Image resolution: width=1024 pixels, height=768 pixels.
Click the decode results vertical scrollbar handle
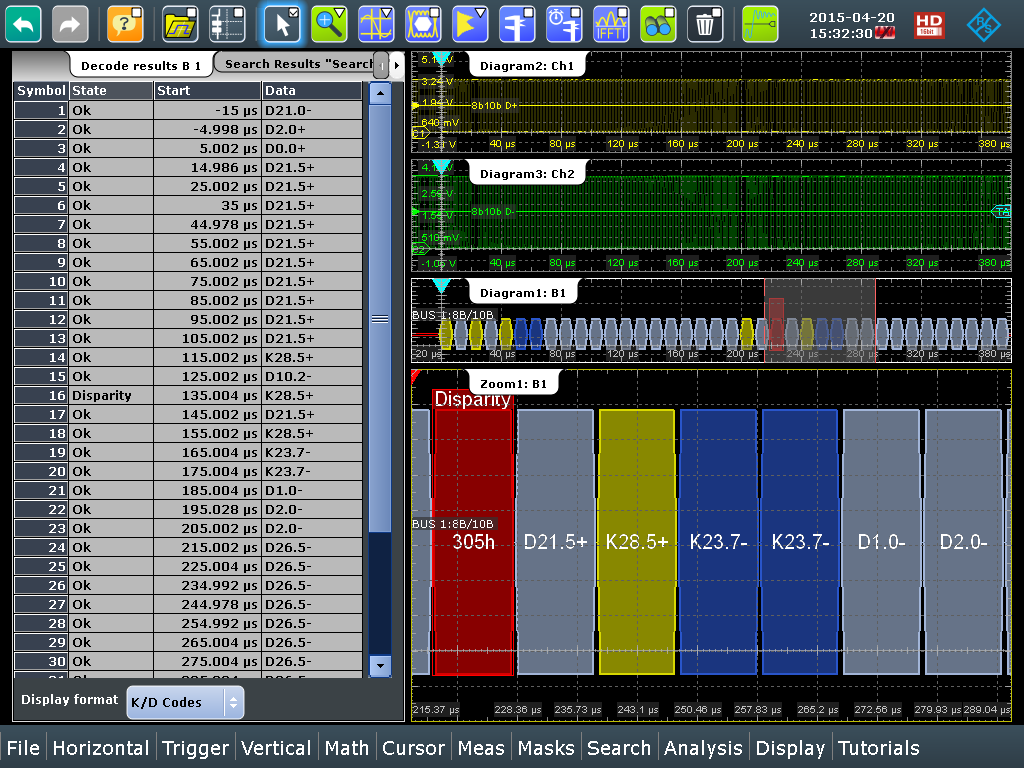click(x=380, y=319)
